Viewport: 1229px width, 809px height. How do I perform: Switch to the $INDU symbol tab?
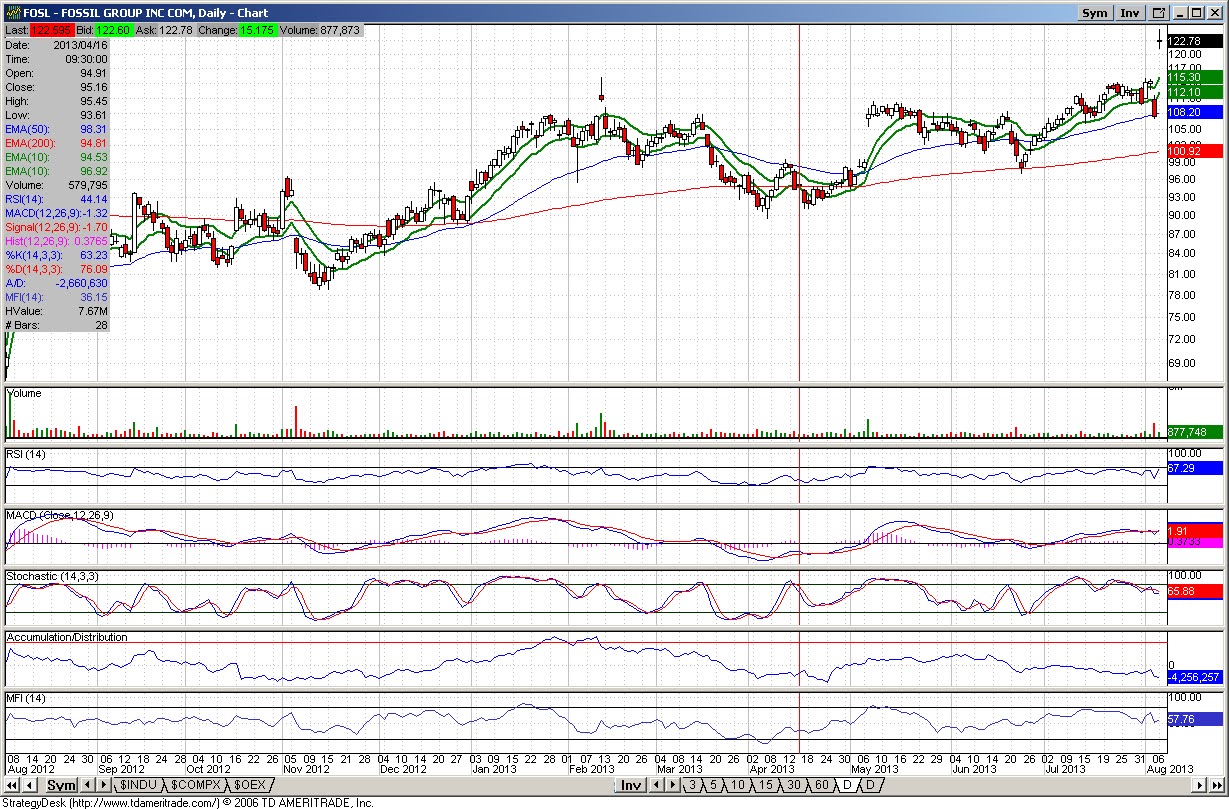coord(139,785)
